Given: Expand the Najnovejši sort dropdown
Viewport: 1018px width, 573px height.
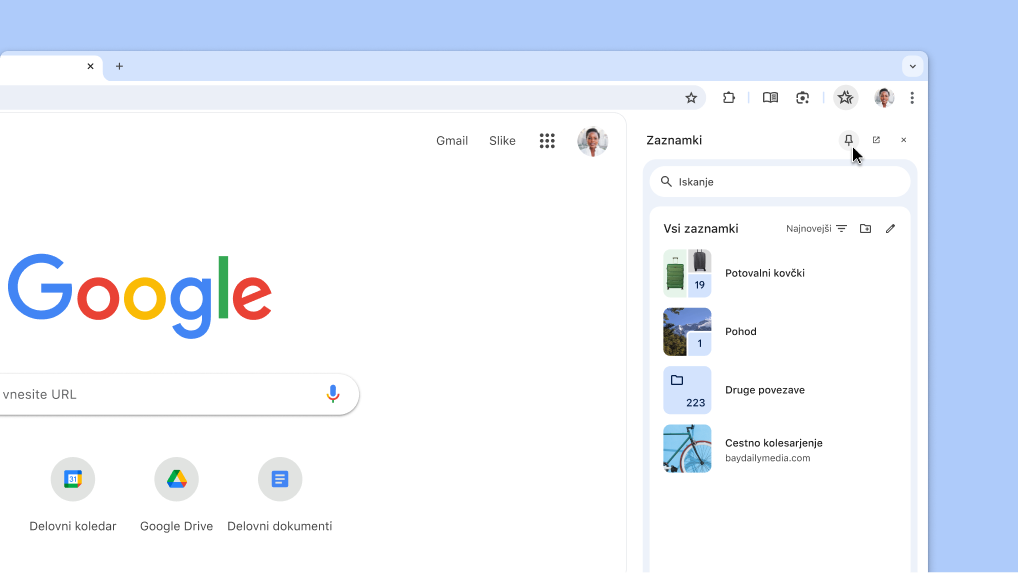Looking at the screenshot, I should [816, 228].
